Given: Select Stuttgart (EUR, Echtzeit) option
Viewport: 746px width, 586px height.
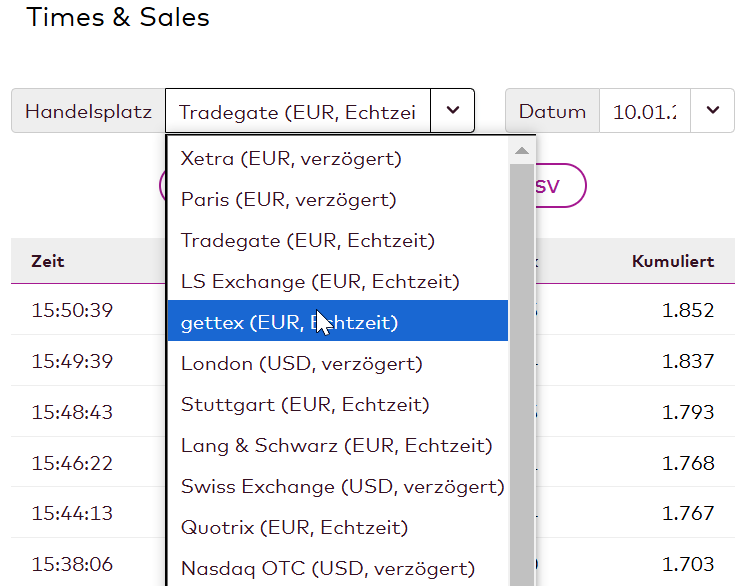Looking at the screenshot, I should click(x=338, y=404).
